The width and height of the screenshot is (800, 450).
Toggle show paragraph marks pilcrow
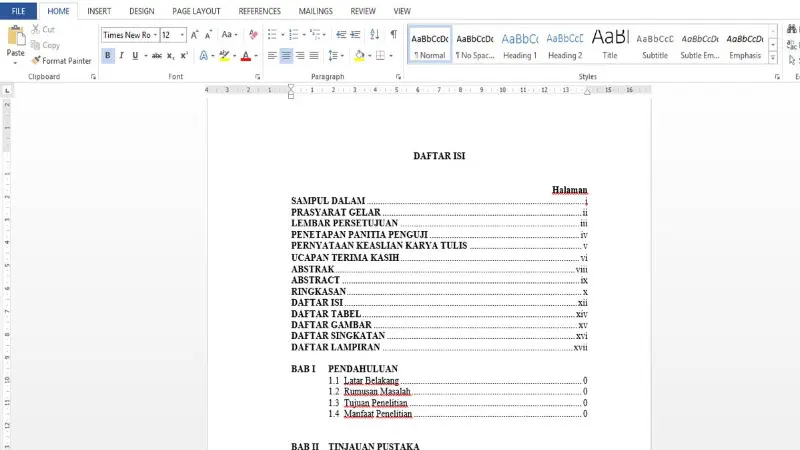394,35
